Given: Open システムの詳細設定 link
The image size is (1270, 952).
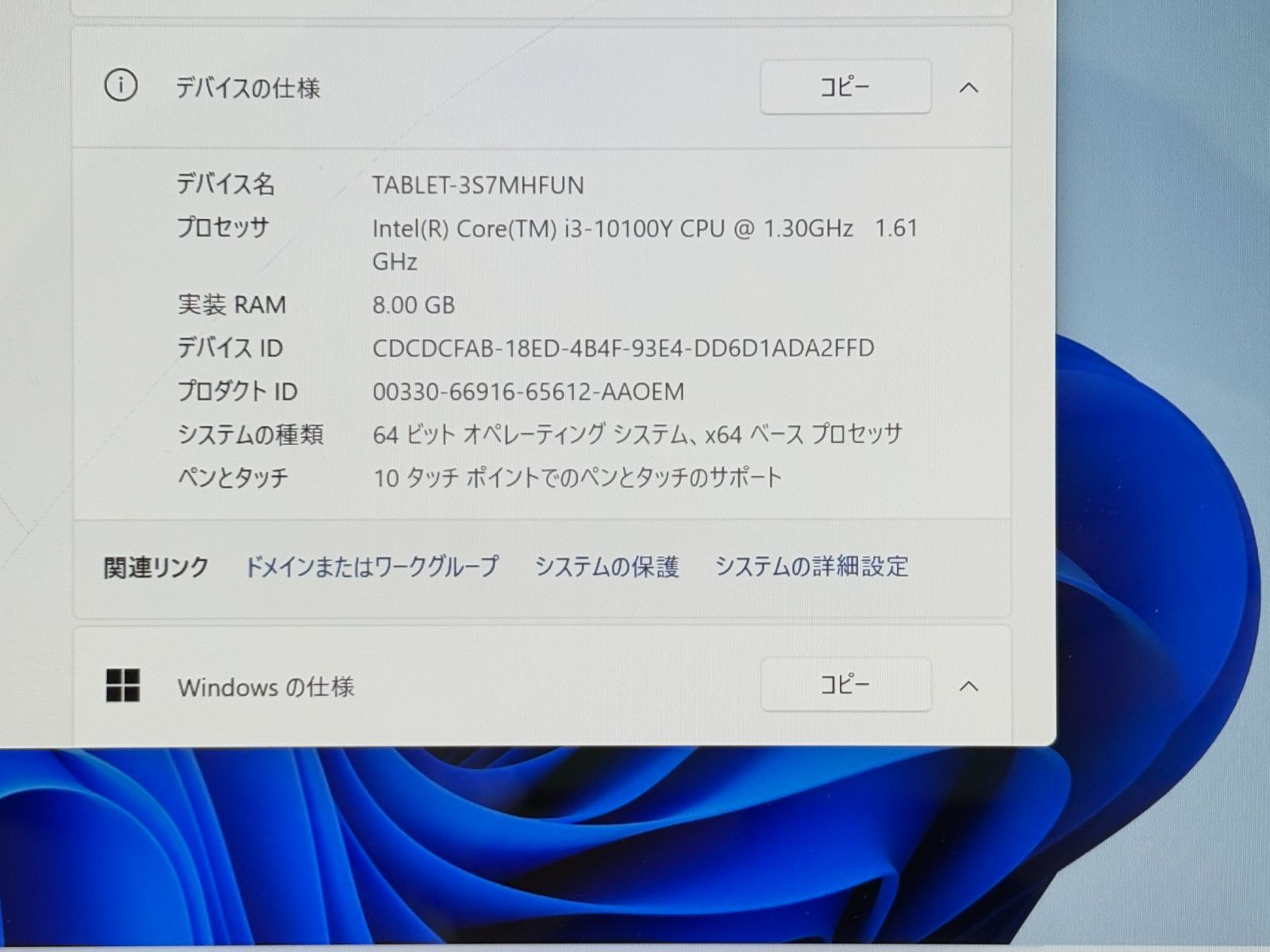Looking at the screenshot, I should (x=812, y=566).
